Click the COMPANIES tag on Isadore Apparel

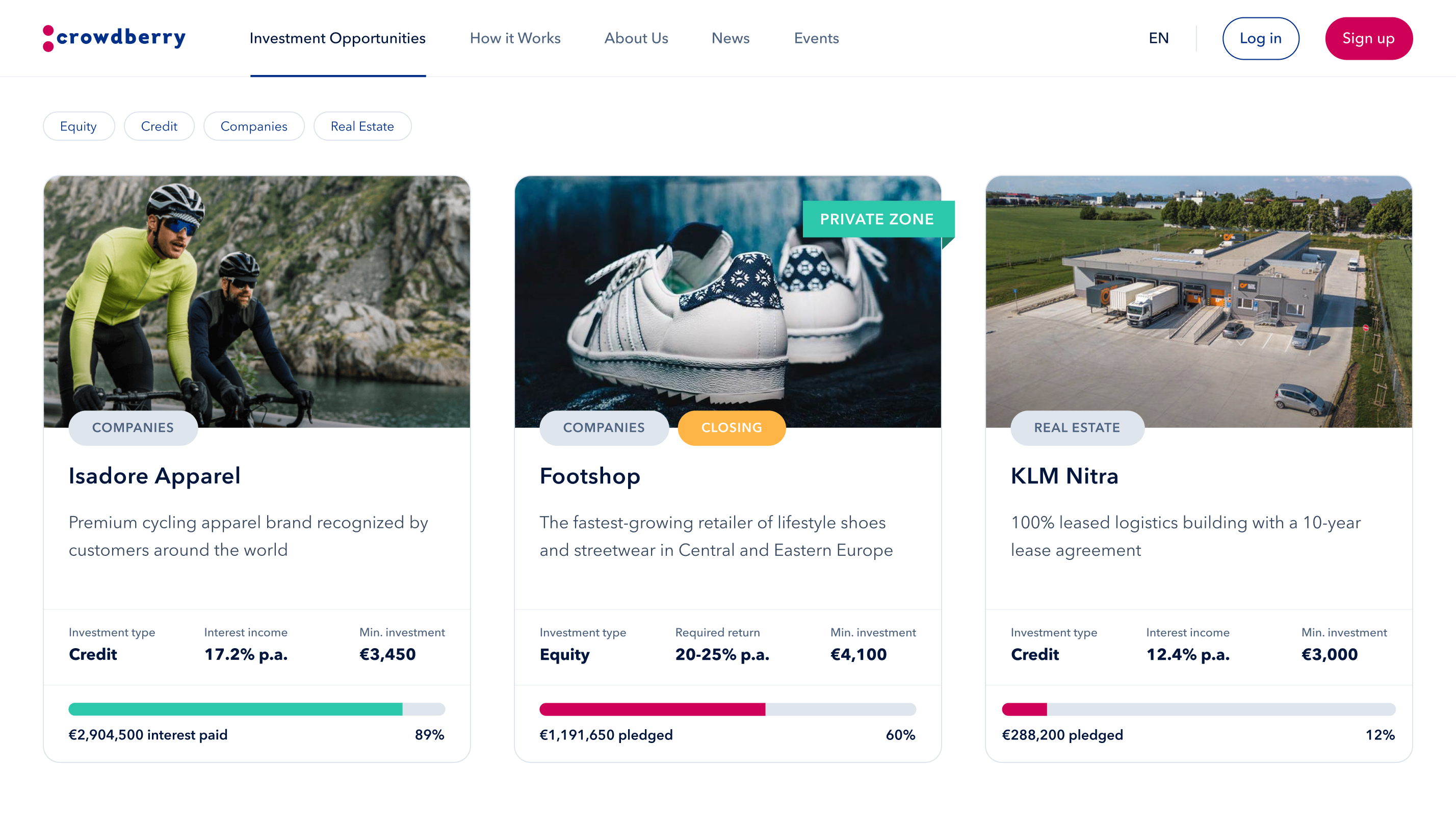[133, 427]
